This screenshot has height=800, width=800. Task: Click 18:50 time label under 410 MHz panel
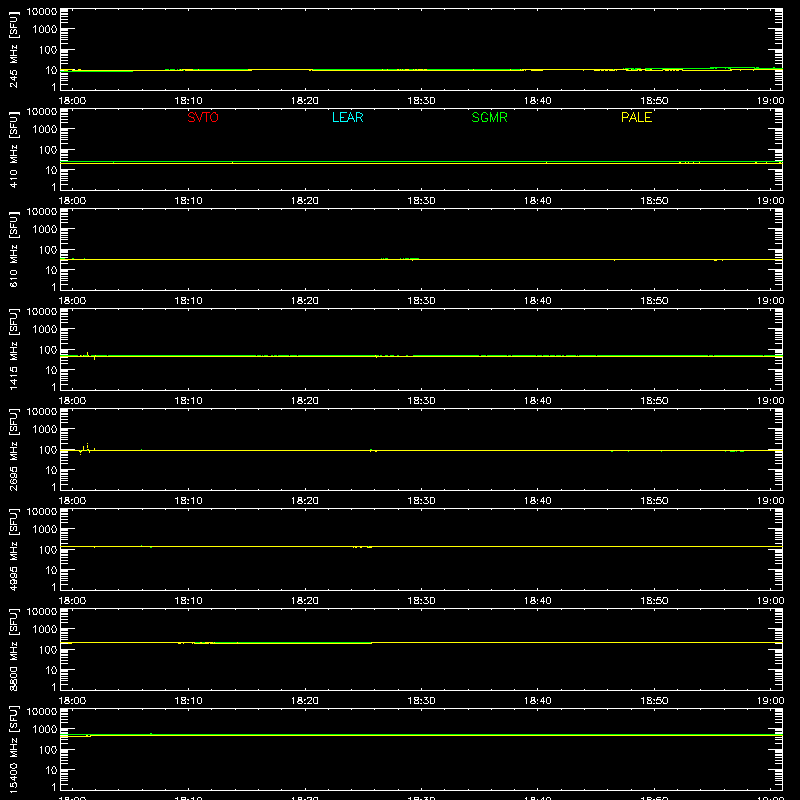[654, 201]
